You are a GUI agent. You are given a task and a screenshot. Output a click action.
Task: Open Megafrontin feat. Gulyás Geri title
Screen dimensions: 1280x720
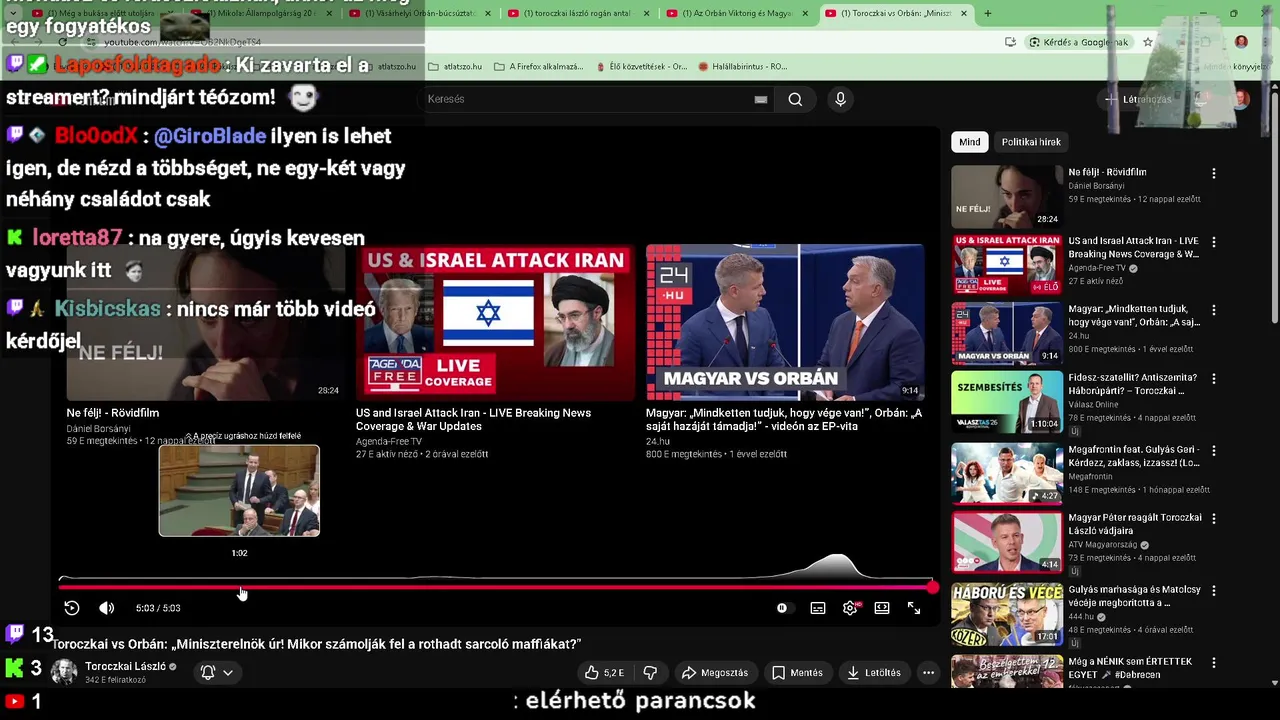(x=1133, y=456)
